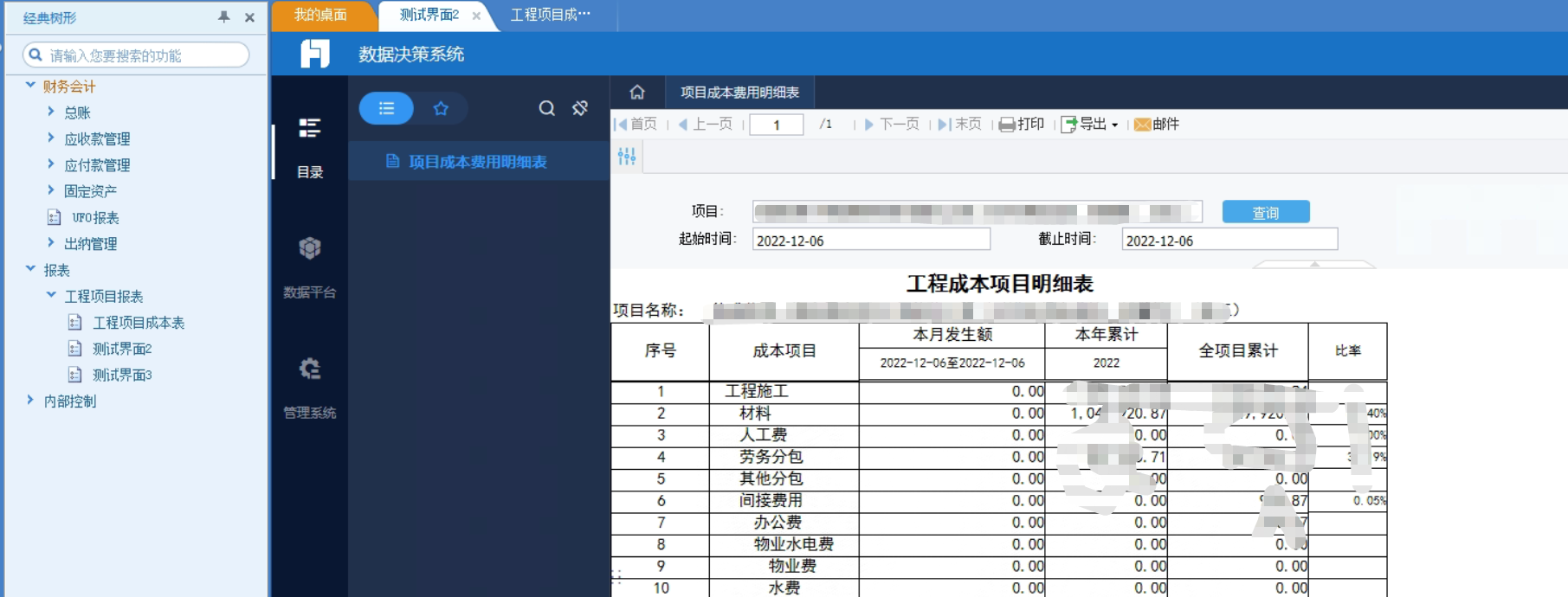Click the function search box

(136, 55)
